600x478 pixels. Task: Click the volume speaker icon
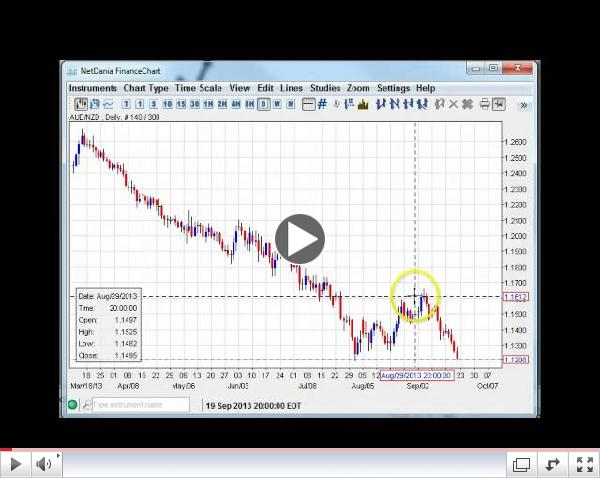pyautogui.click(x=44, y=464)
